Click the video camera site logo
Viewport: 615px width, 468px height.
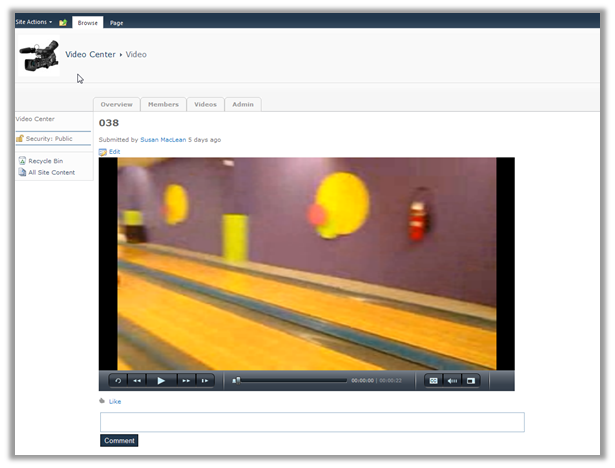(39, 57)
